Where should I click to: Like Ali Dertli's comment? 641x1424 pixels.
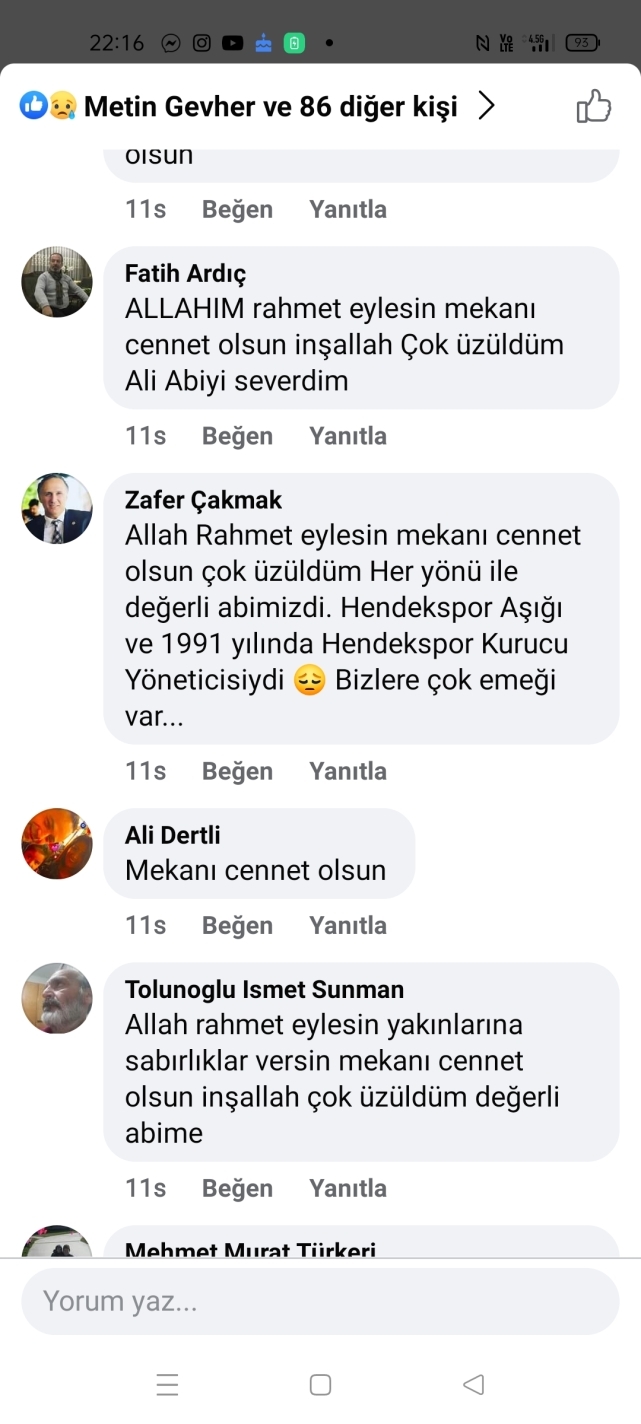237,925
